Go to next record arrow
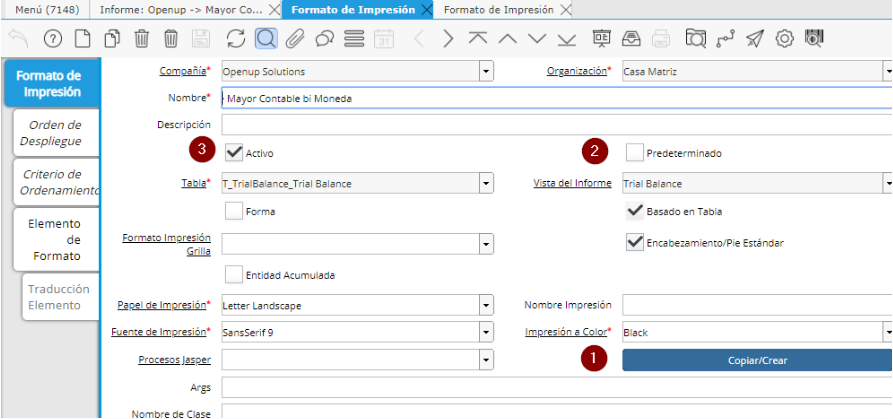 click(x=448, y=39)
